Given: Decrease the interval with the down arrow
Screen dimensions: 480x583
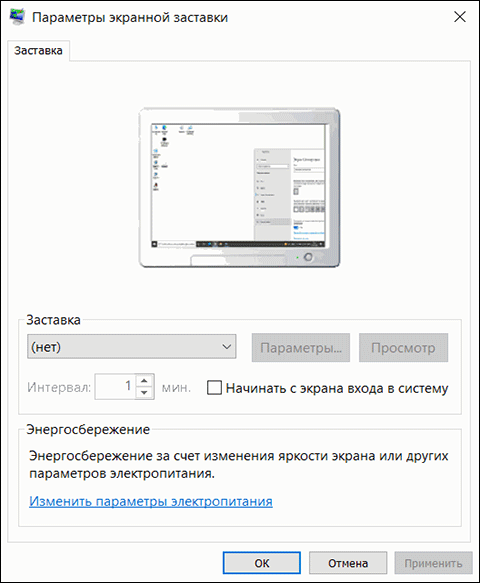Looking at the screenshot, I should (x=145, y=393).
